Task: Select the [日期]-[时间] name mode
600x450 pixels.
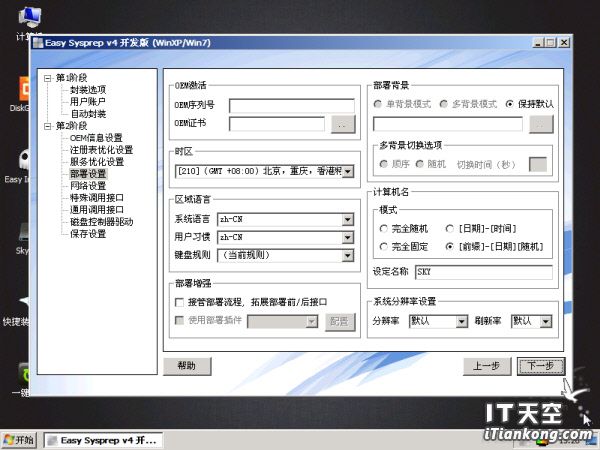Action: click(x=450, y=229)
